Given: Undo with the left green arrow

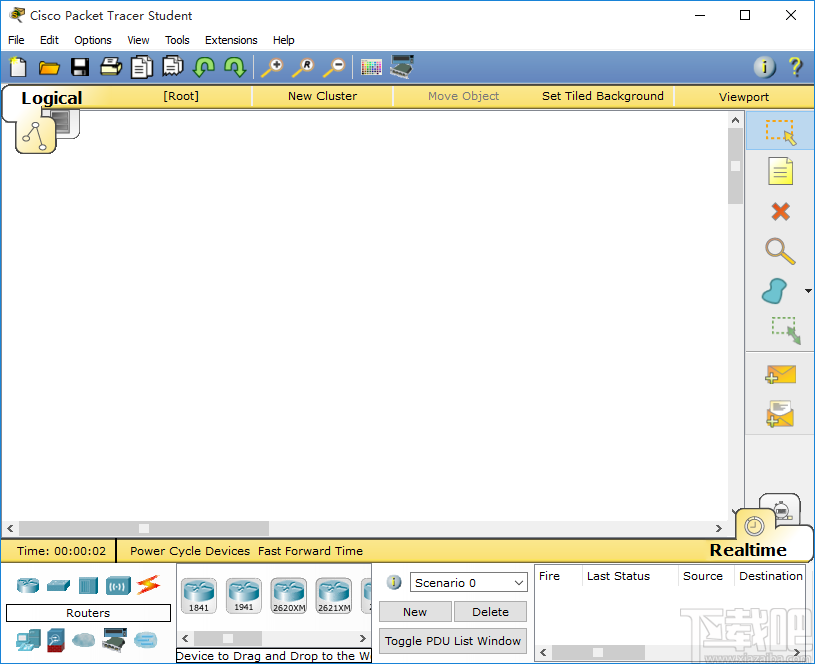Looking at the screenshot, I should [204, 67].
